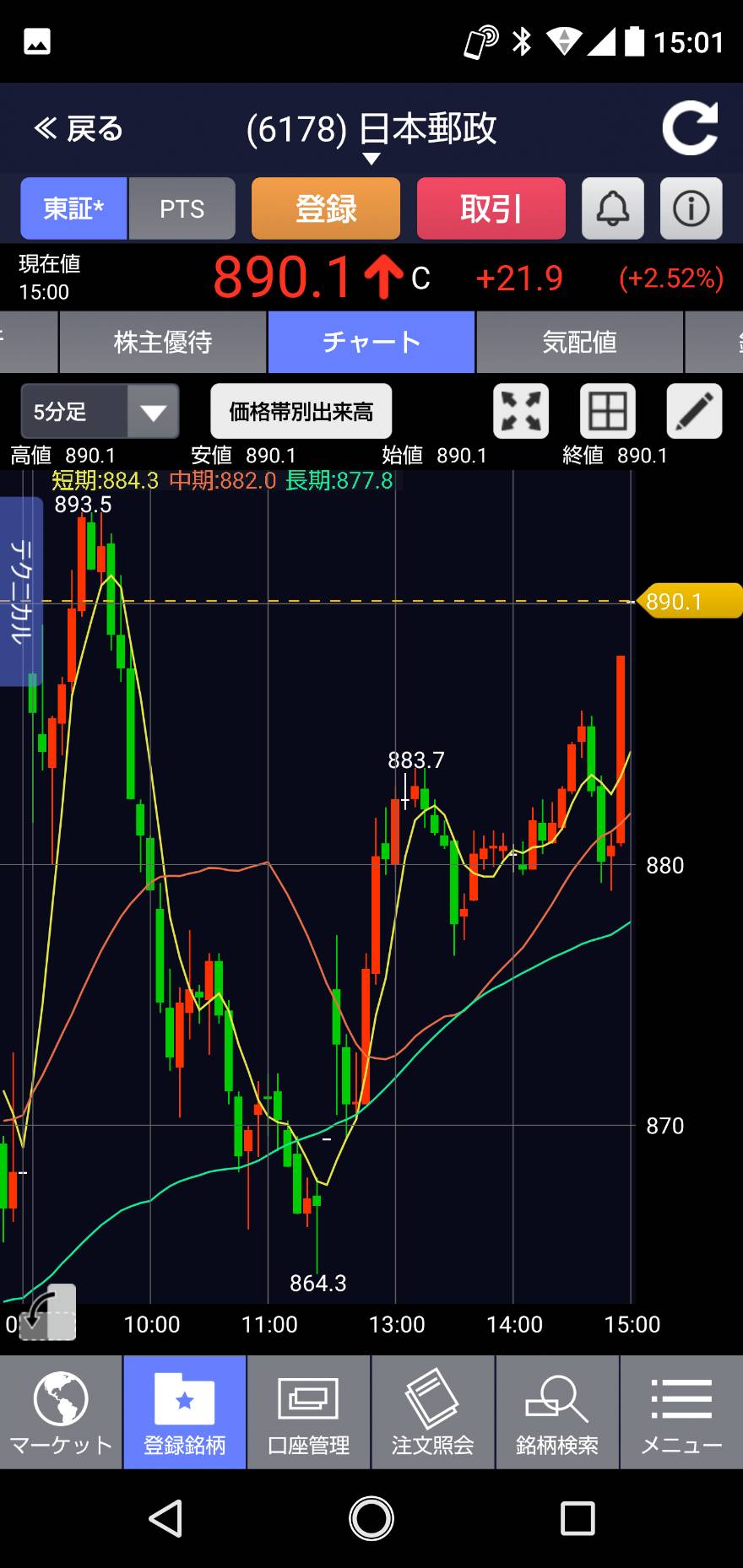Tap the 中期:882.0 moving average label
The width and height of the screenshot is (743, 1568).
coord(223,480)
